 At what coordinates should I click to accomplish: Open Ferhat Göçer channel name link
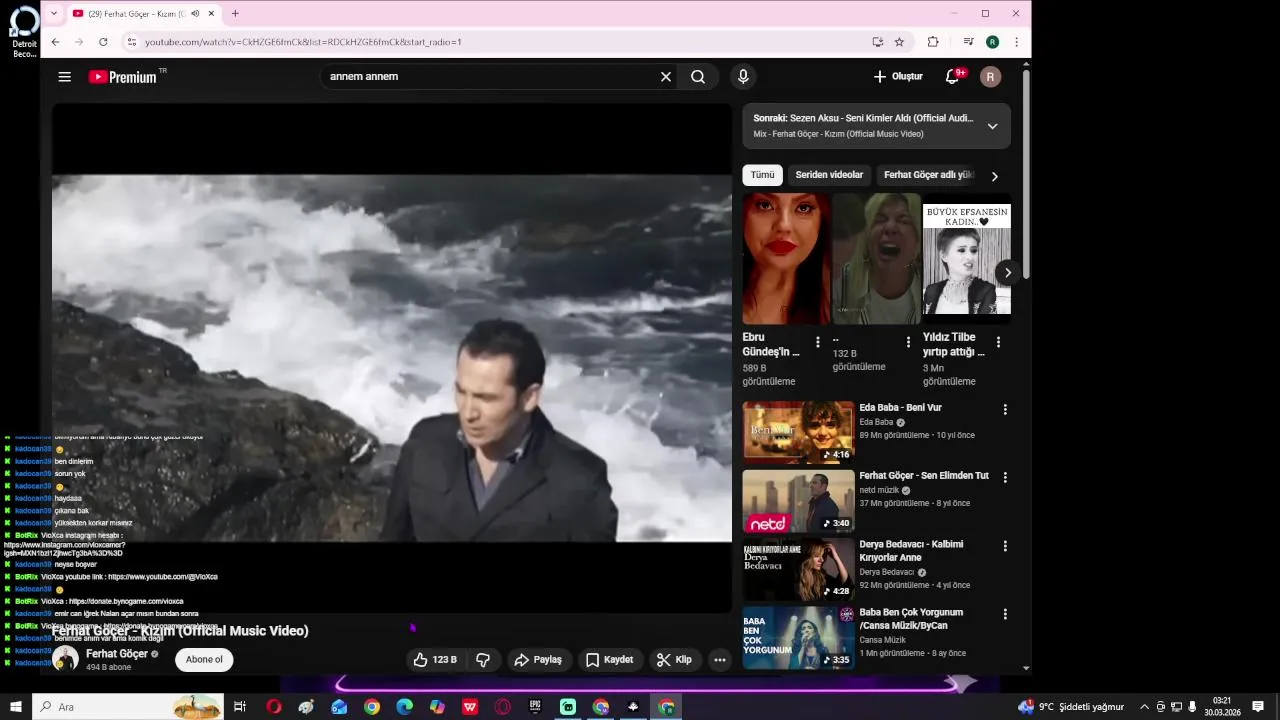[x=117, y=654]
